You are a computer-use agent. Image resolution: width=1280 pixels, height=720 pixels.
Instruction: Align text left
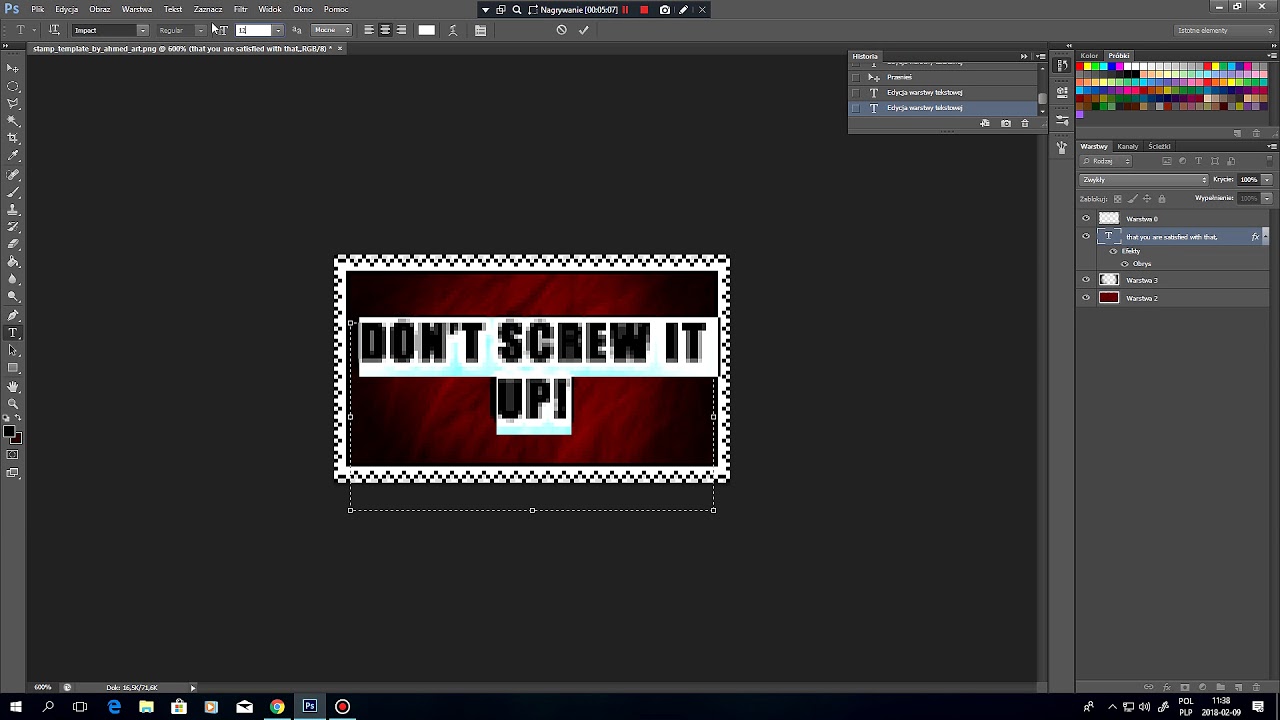point(369,30)
